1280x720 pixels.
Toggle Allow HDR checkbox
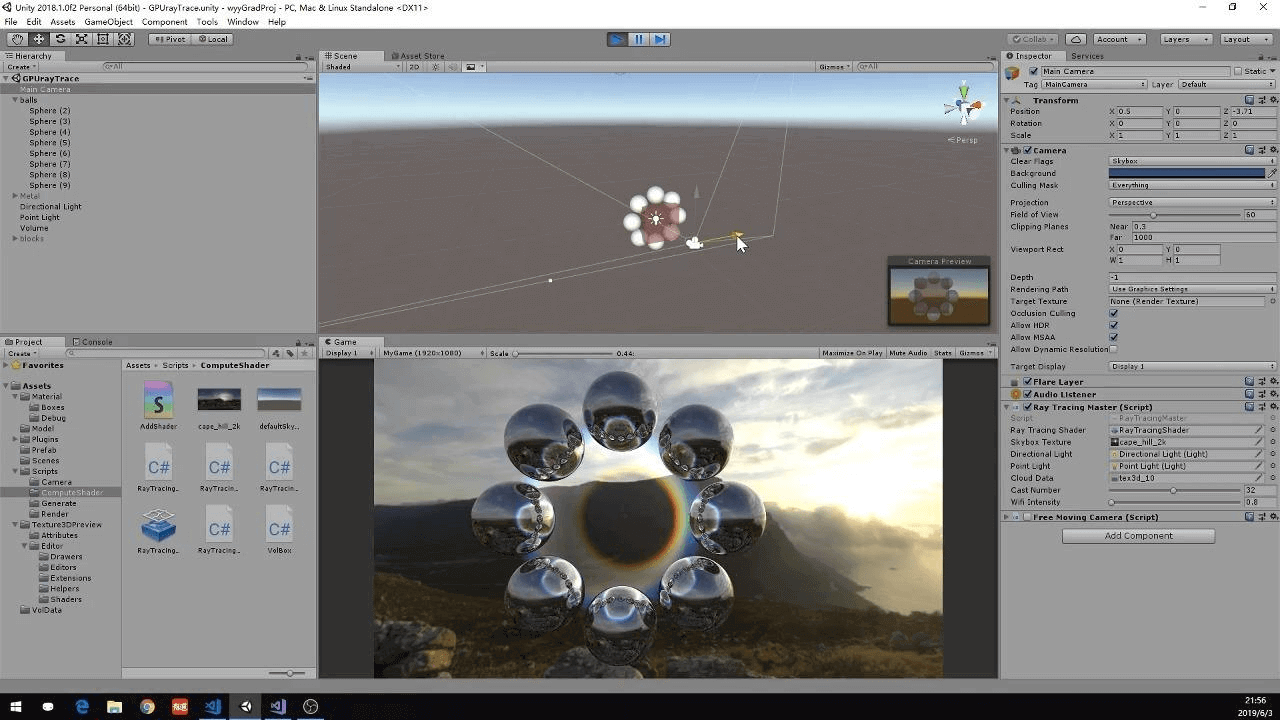pyautogui.click(x=1113, y=325)
